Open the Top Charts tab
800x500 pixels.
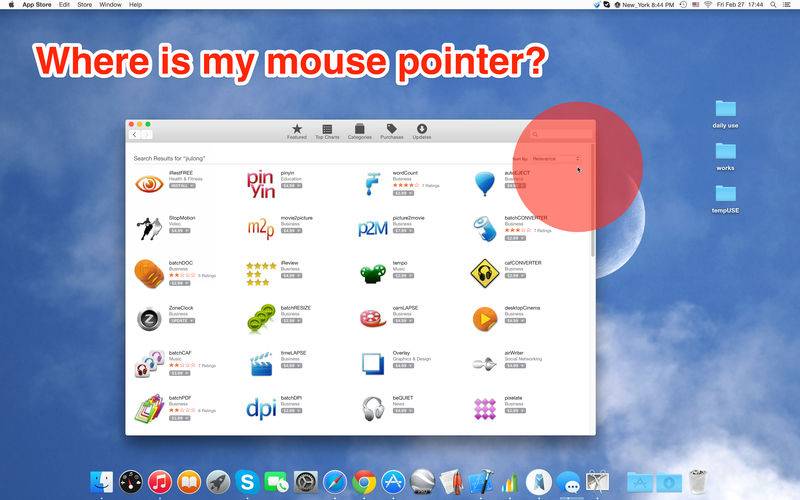(327, 131)
